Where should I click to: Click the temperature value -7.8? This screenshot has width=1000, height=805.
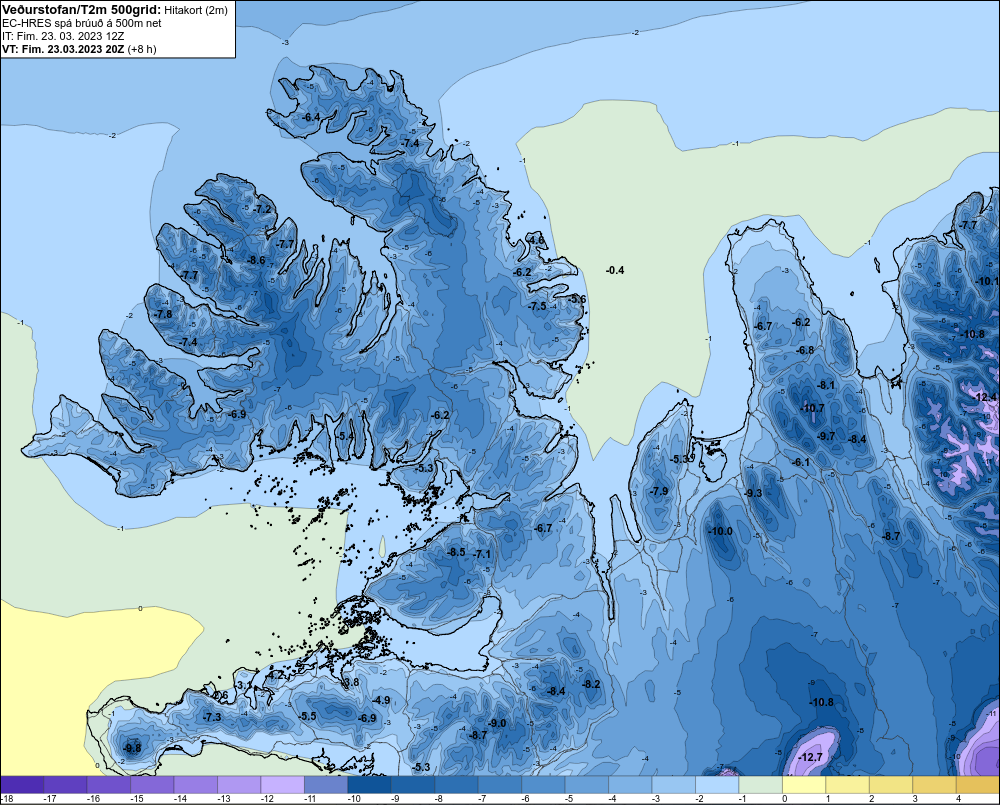[163, 314]
